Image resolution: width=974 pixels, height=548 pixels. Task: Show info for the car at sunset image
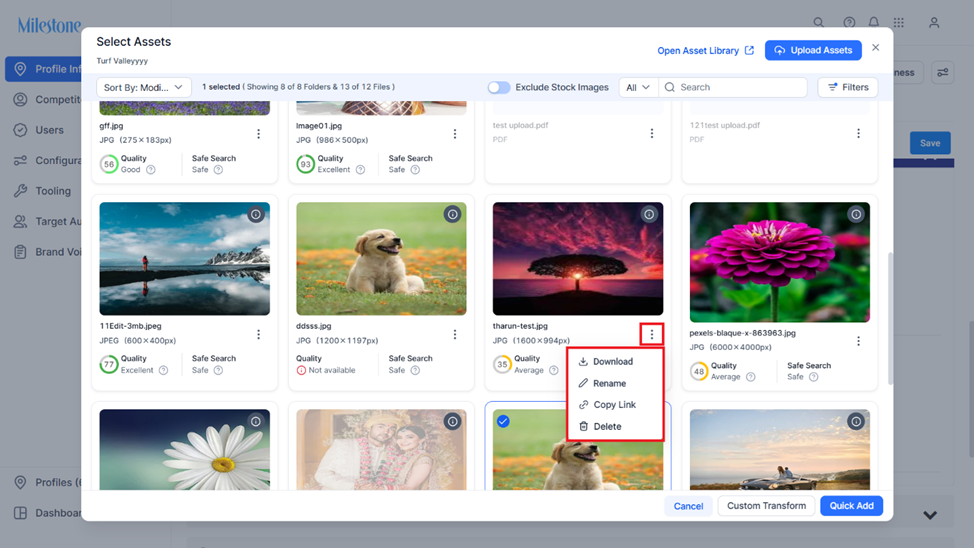pos(856,421)
